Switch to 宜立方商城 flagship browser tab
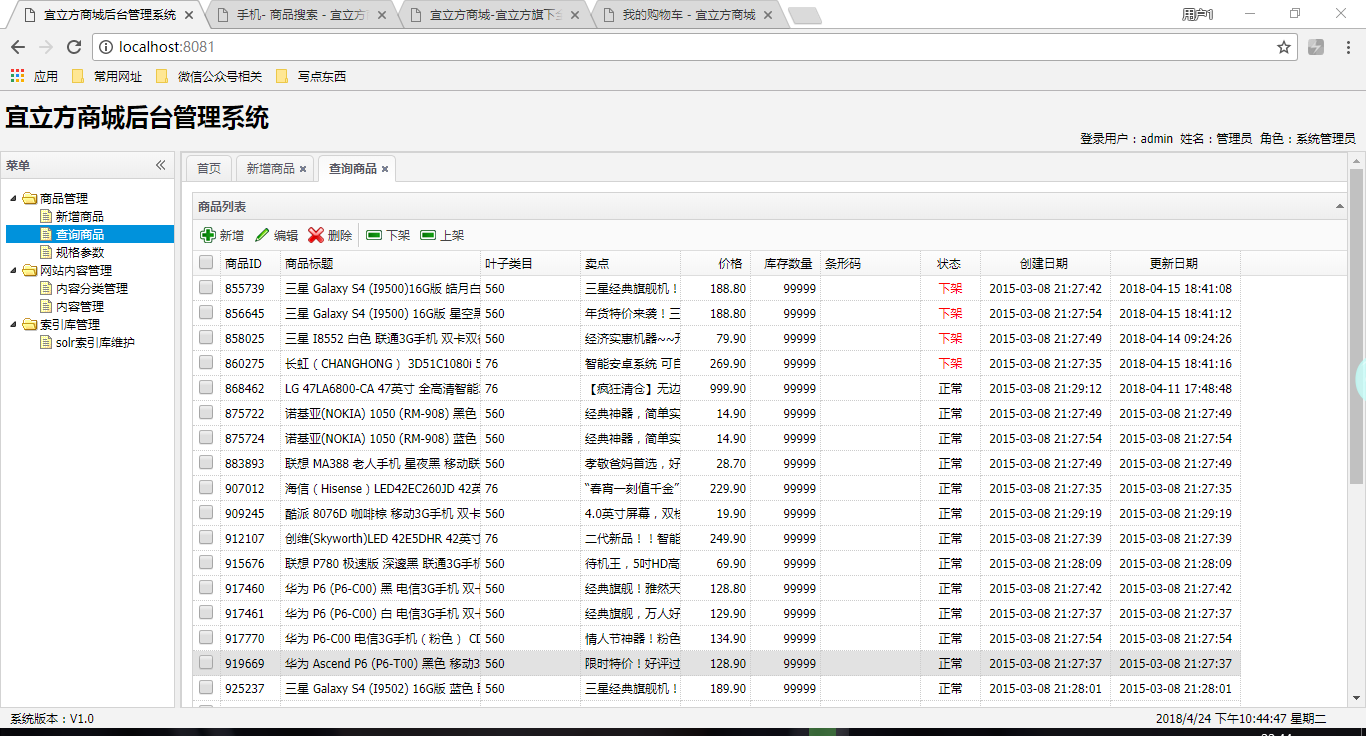 coord(494,15)
